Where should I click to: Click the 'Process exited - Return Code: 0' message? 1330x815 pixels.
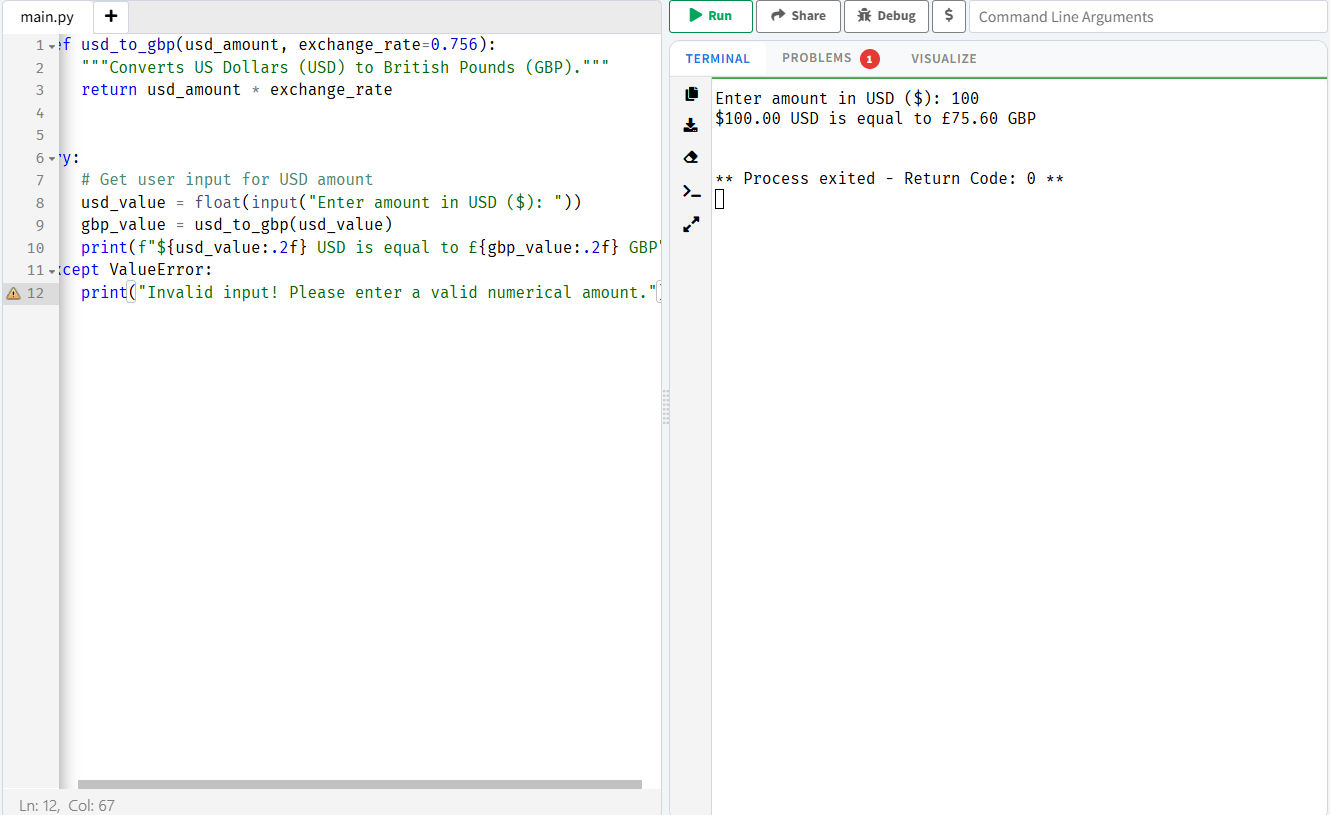click(x=889, y=179)
